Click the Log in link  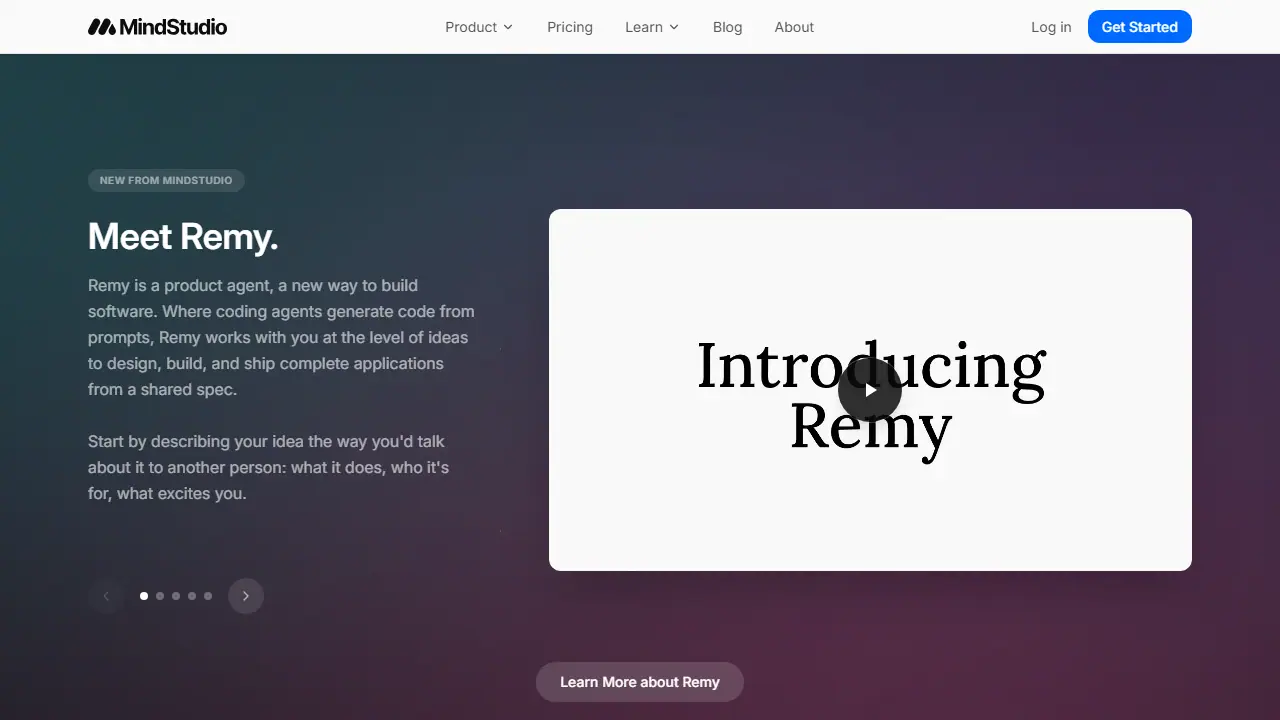(x=1051, y=27)
